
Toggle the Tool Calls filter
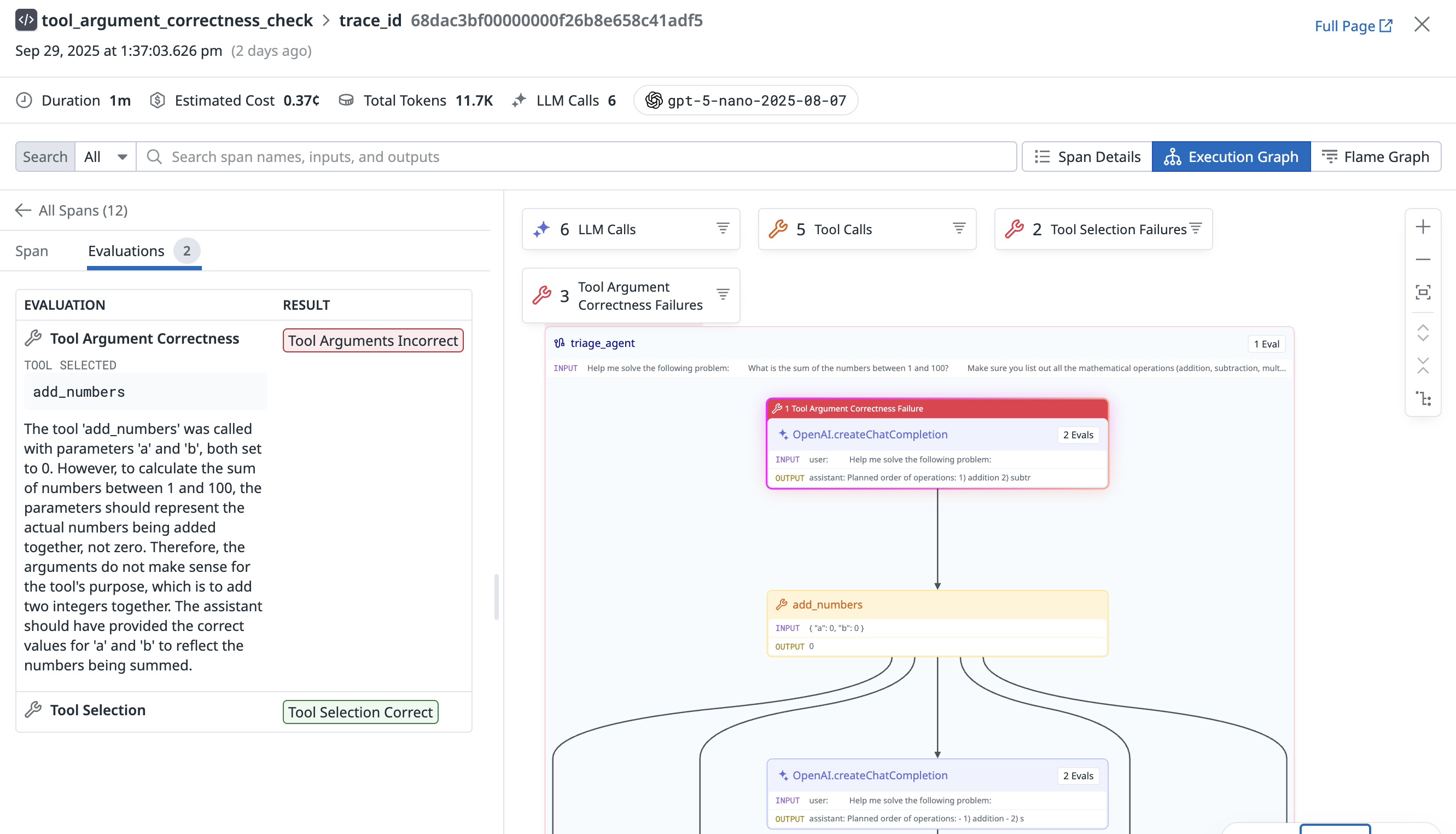tap(959, 229)
